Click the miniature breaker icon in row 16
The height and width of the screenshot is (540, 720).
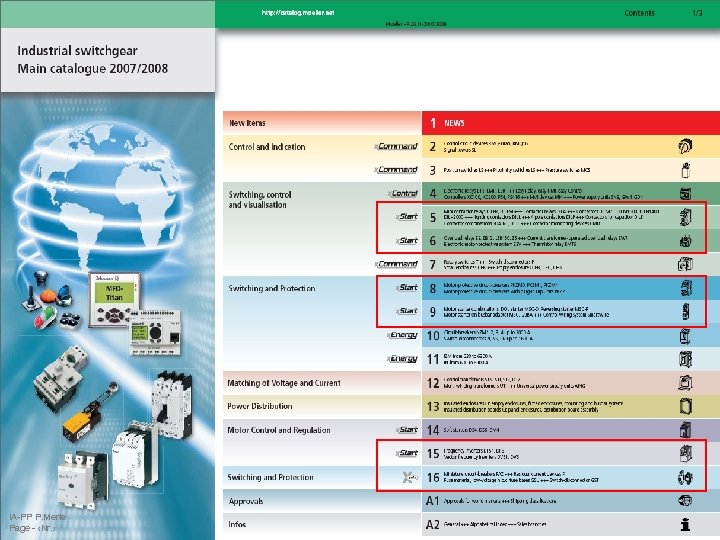pos(685,477)
